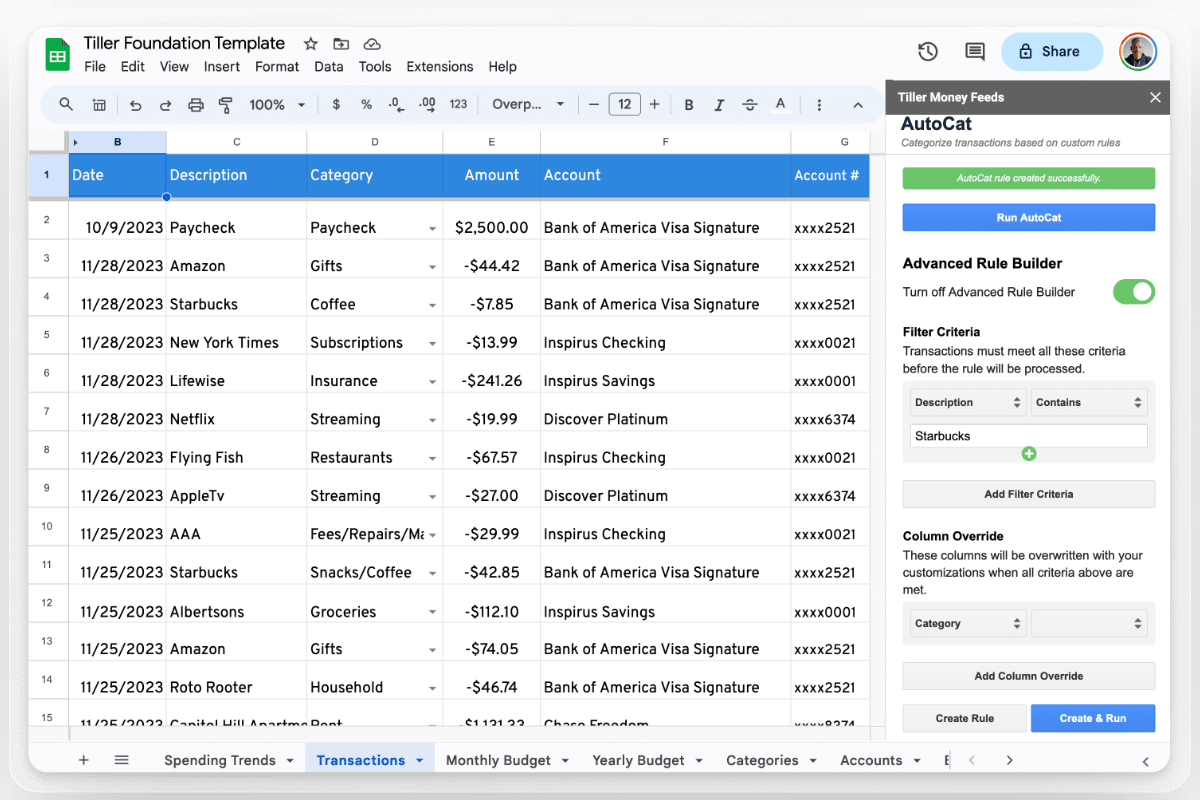Switch to the Monthly Budget sheet tab
The height and width of the screenshot is (800, 1200).
pyautogui.click(x=498, y=760)
